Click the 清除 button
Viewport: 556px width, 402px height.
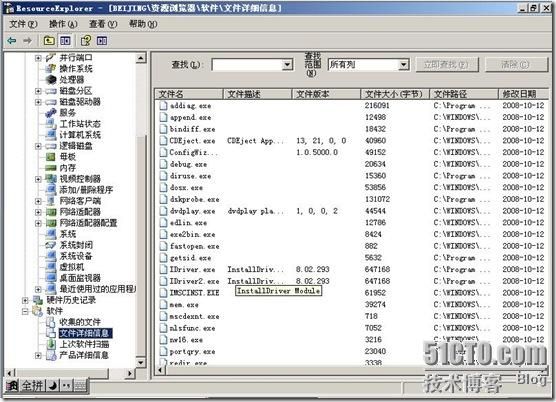pyautogui.click(x=516, y=65)
